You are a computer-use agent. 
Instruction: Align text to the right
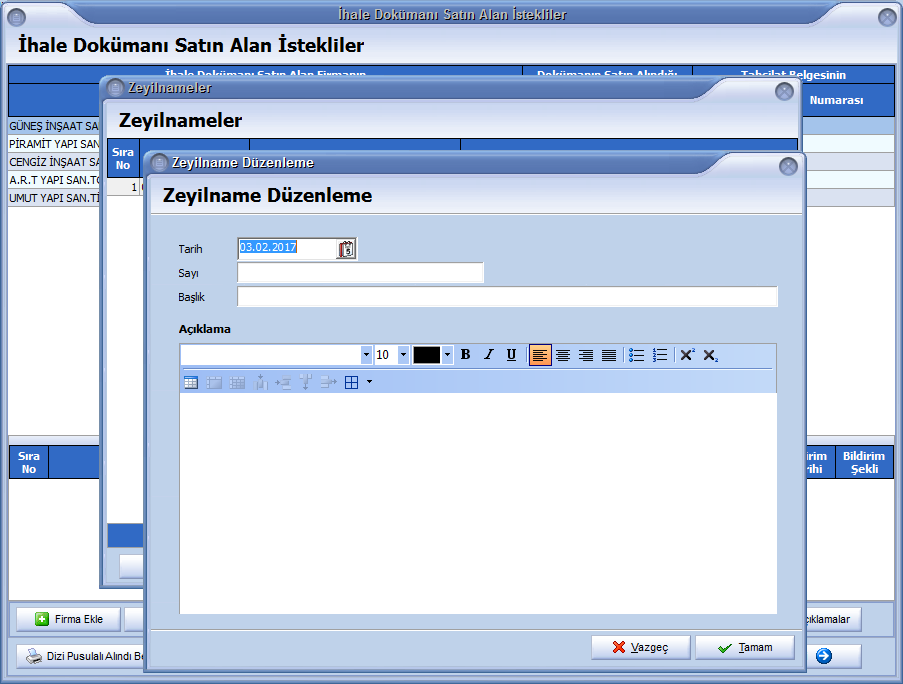tap(586, 355)
